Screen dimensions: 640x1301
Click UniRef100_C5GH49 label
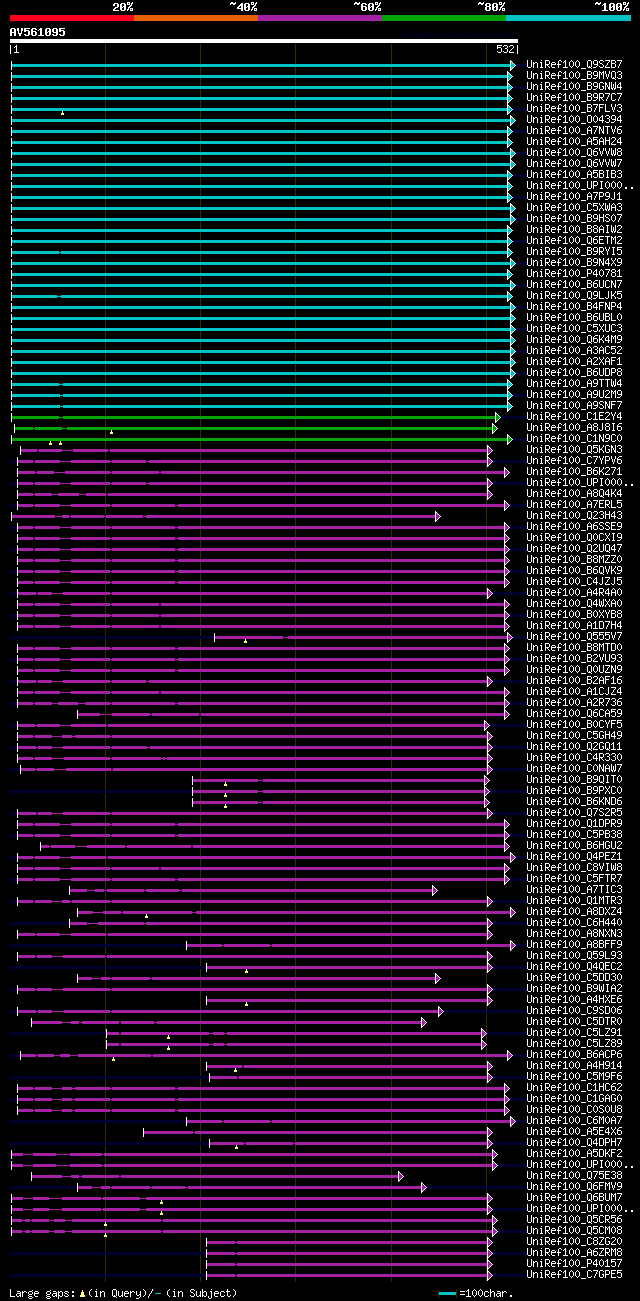(x=573, y=735)
